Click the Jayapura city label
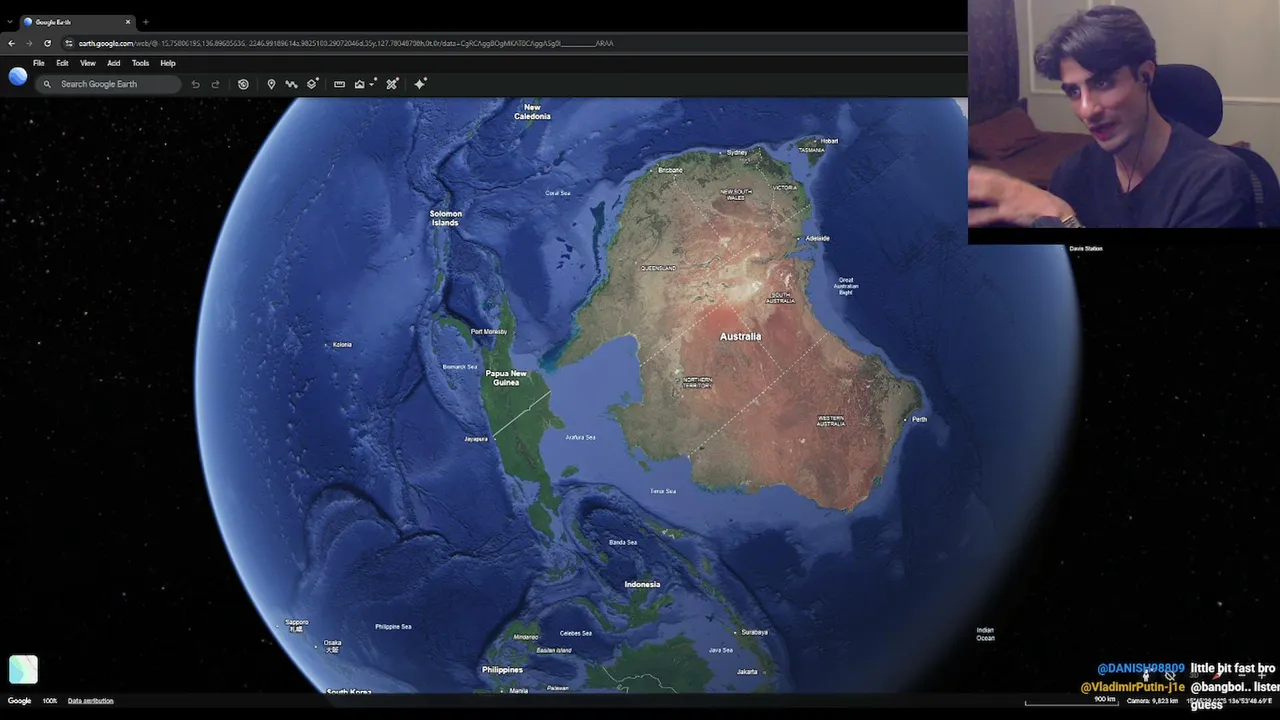Screen dimensions: 1280x720 pos(475,439)
